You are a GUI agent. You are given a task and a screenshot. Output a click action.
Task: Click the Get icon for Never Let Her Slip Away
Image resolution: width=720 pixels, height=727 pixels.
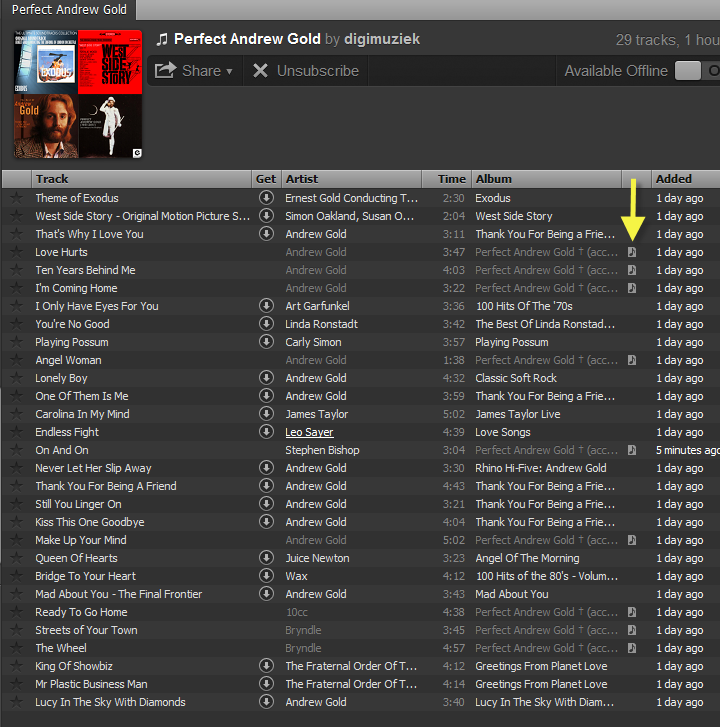(266, 468)
